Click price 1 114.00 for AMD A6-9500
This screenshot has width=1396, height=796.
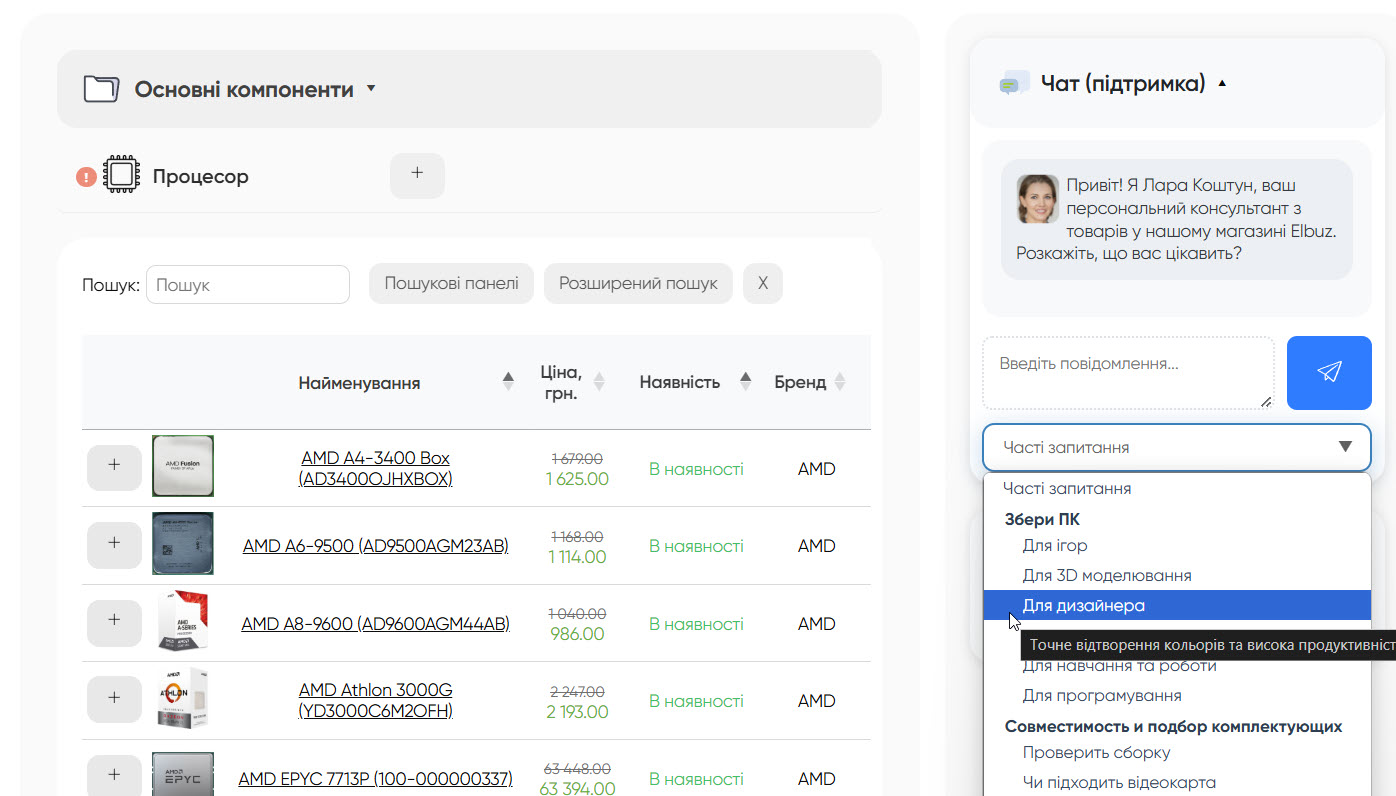(x=577, y=557)
